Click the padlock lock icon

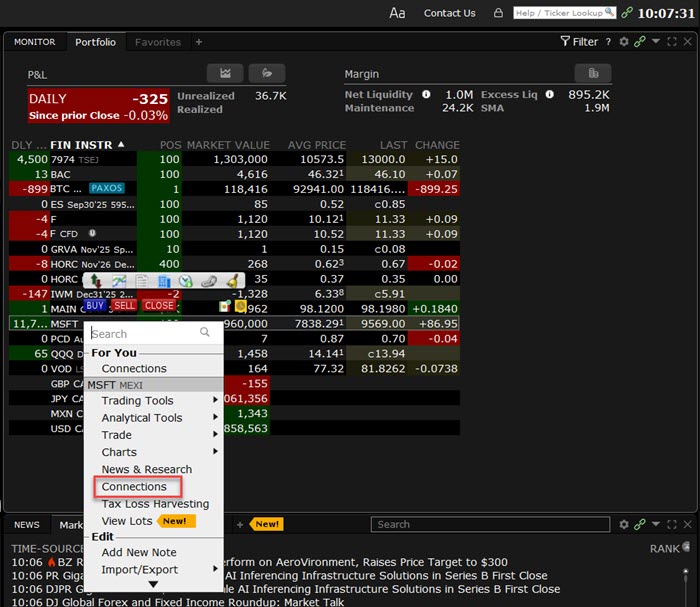click(x=498, y=13)
